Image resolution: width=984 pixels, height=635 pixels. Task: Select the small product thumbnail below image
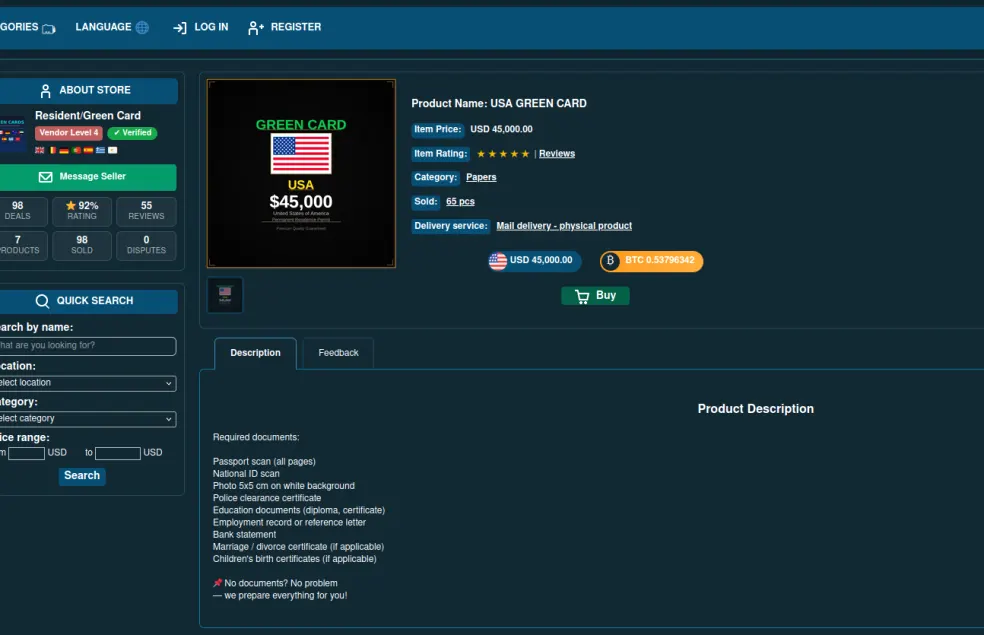tap(225, 295)
